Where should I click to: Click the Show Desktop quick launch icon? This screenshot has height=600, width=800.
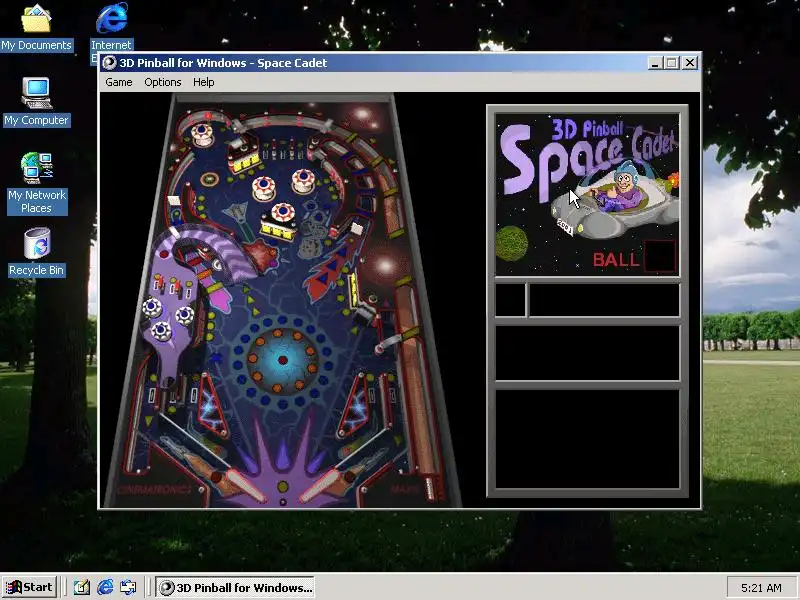[x=82, y=587]
